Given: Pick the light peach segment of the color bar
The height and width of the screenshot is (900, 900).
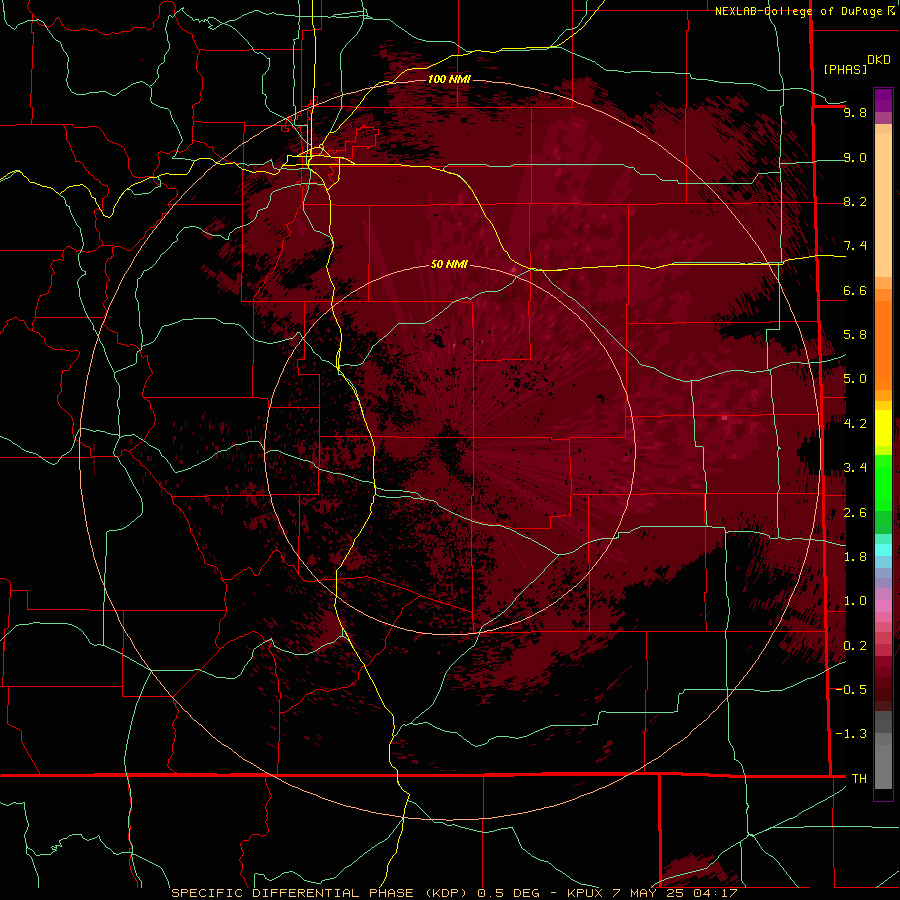Looking at the screenshot, I should [x=883, y=205].
